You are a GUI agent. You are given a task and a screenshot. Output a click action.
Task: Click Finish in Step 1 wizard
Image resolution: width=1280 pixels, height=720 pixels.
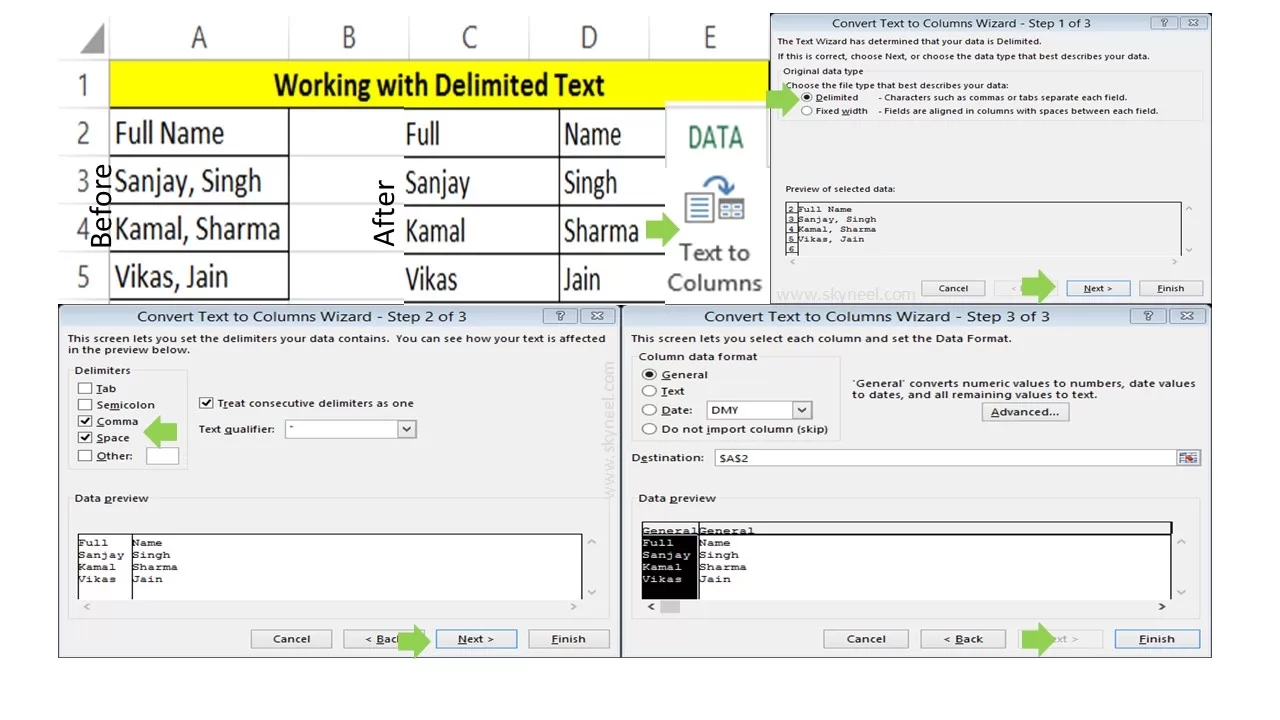pyautogui.click(x=1170, y=288)
